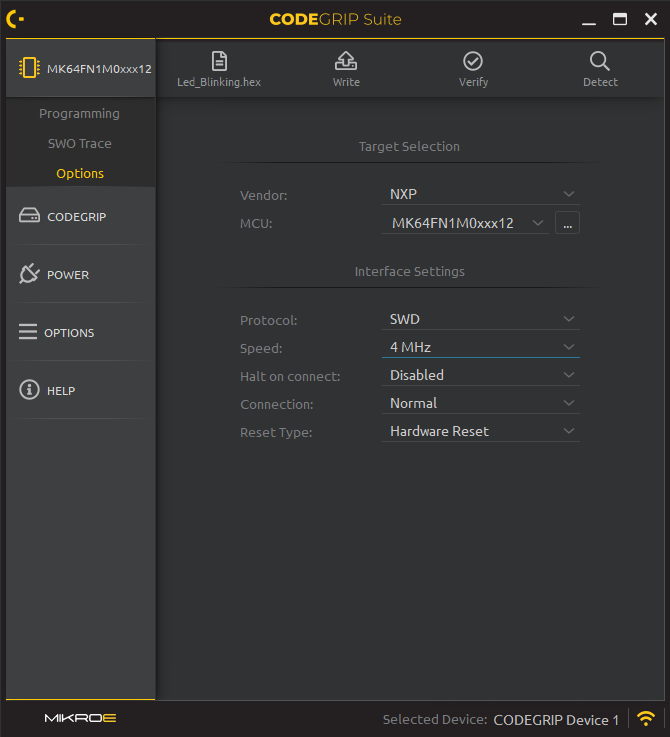Image resolution: width=670 pixels, height=737 pixels.
Task: Click the MCU browse ellipsis button
Action: 568,223
